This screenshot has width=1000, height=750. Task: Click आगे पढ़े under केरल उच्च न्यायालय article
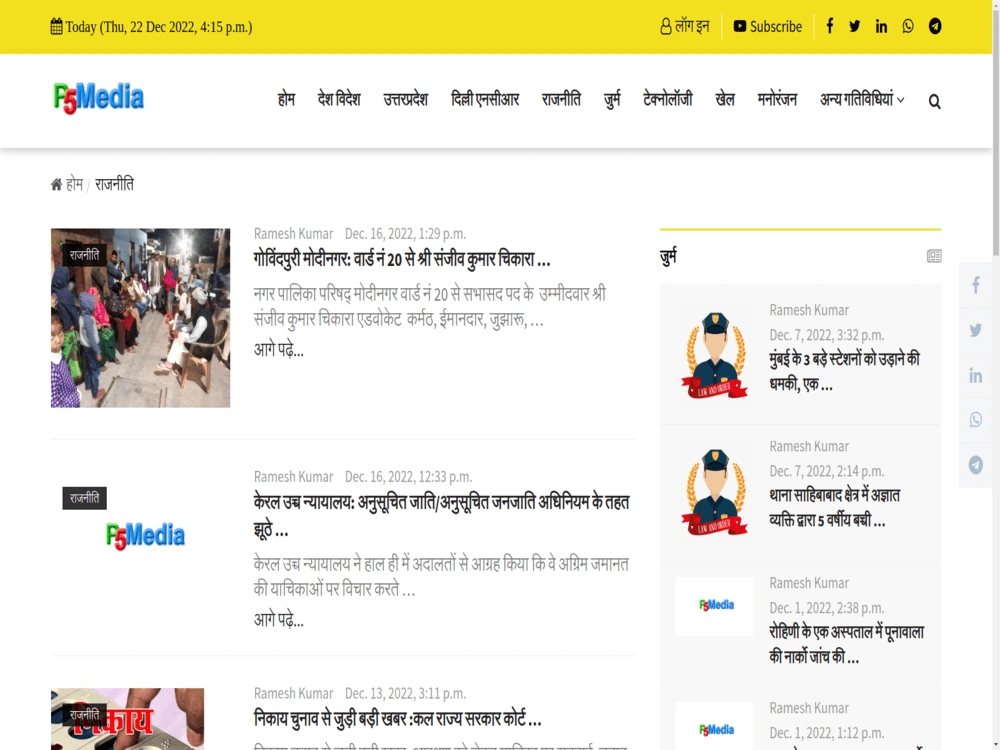coord(279,620)
